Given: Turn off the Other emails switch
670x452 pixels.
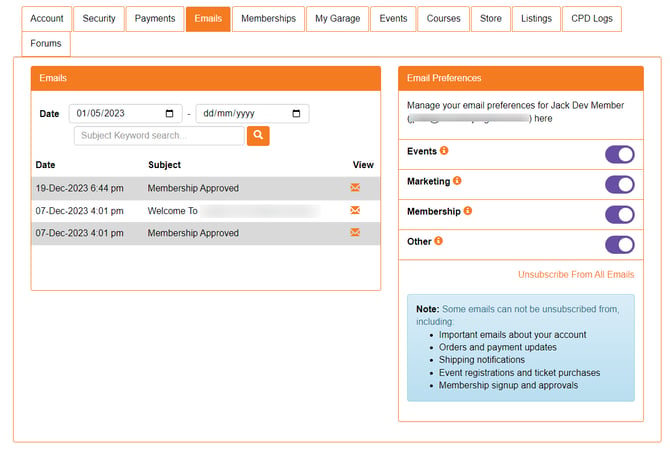Looking at the screenshot, I should click(620, 245).
